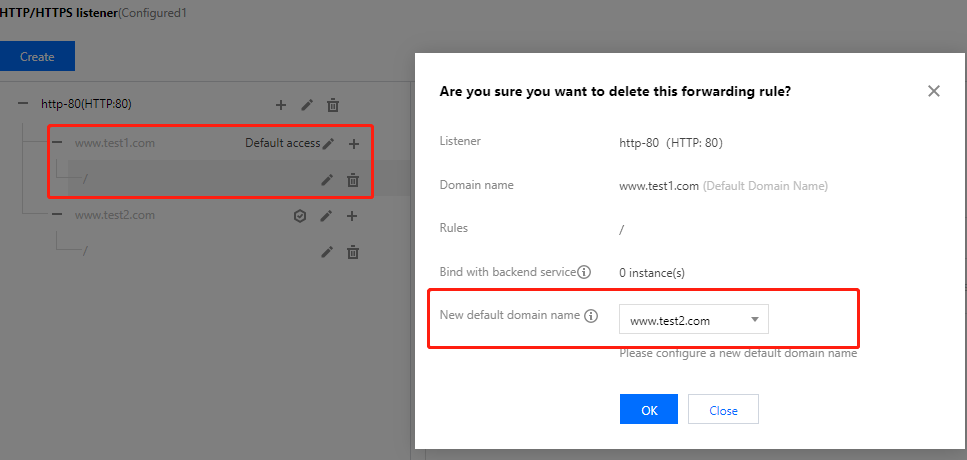Confirm deletion with the OK button

649,410
